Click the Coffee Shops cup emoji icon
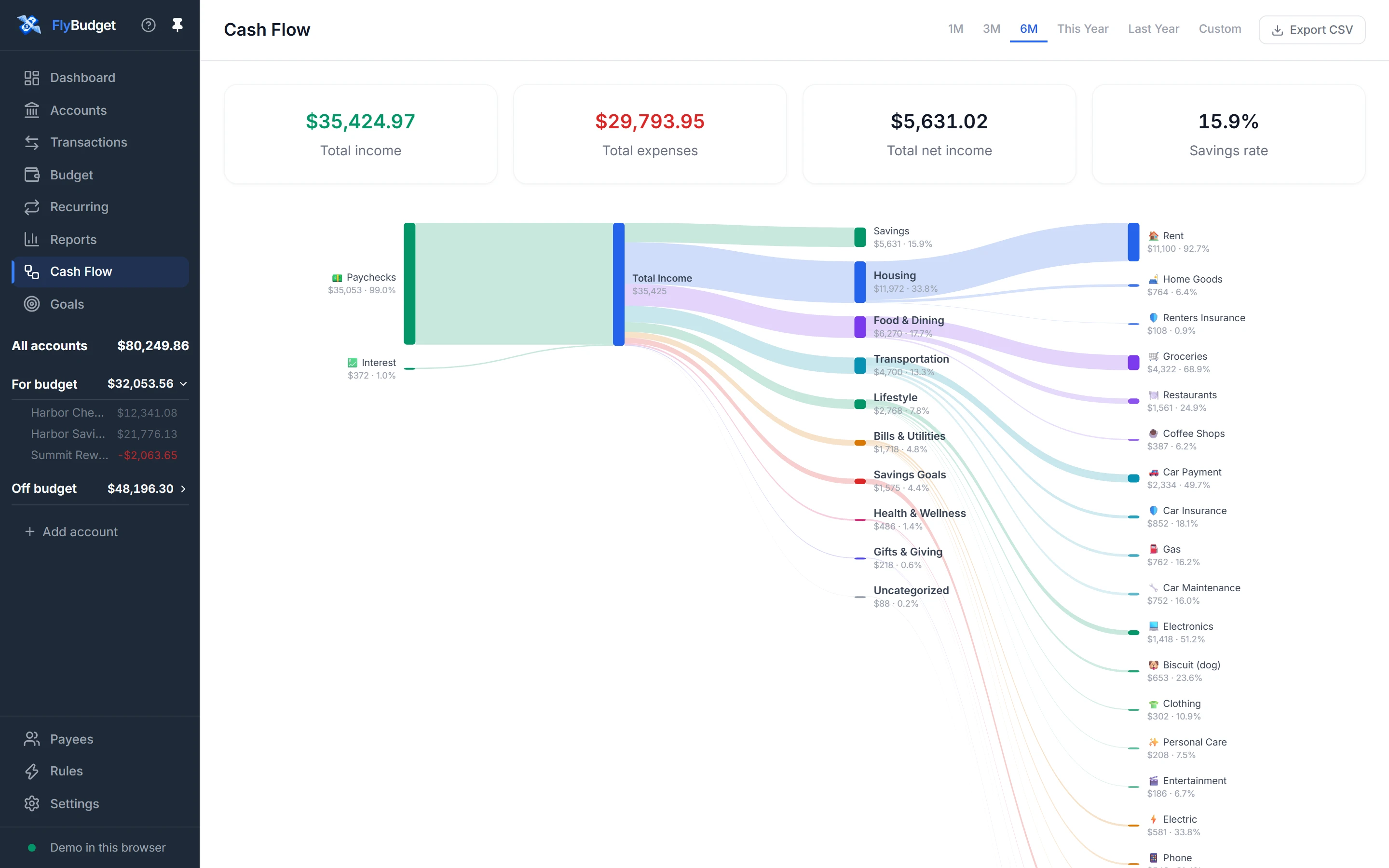 point(1153,434)
